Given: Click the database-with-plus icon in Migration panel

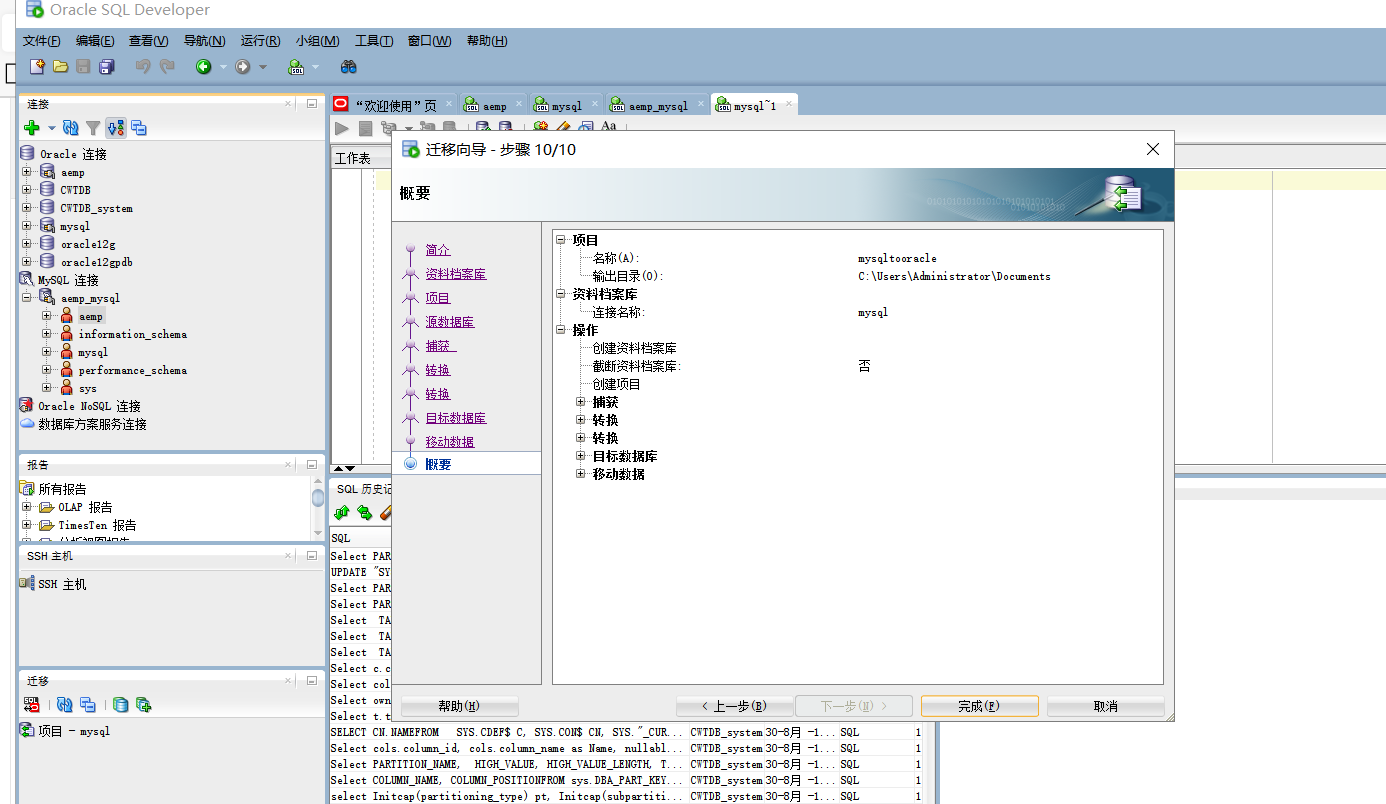Looking at the screenshot, I should [x=143, y=705].
